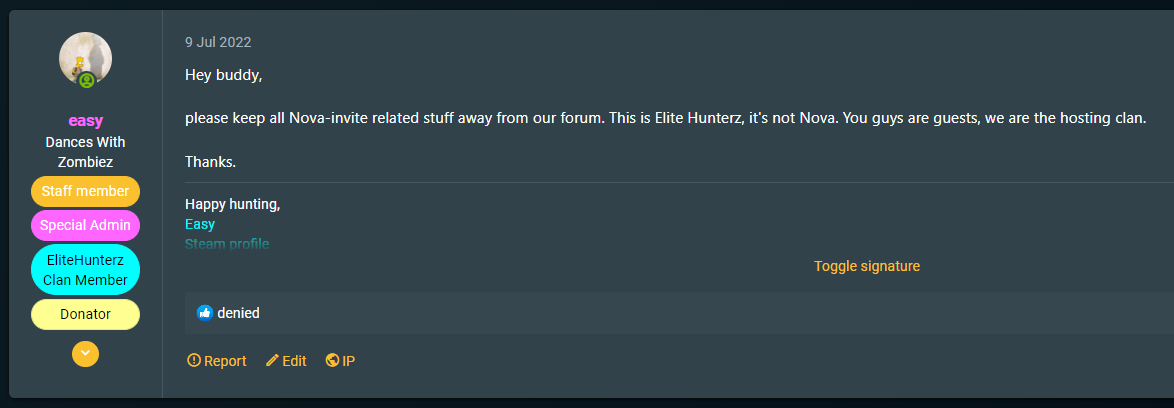This screenshot has height=408, width=1174.
Task: Open easy's profile avatar
Action: tap(85, 58)
